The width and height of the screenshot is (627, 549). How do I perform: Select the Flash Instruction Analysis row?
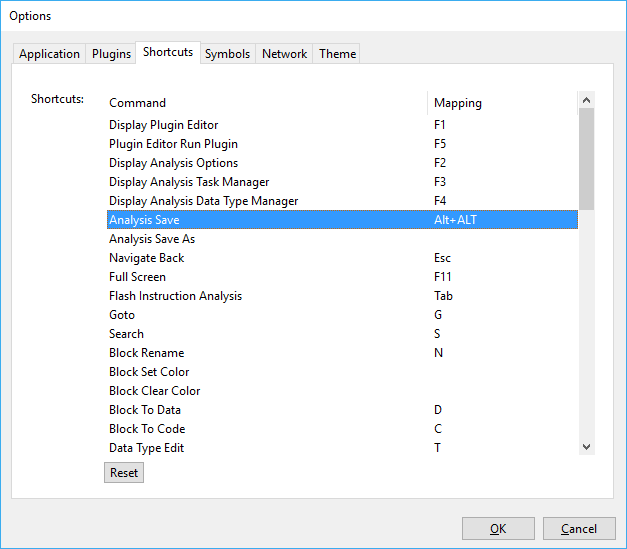pos(175,296)
